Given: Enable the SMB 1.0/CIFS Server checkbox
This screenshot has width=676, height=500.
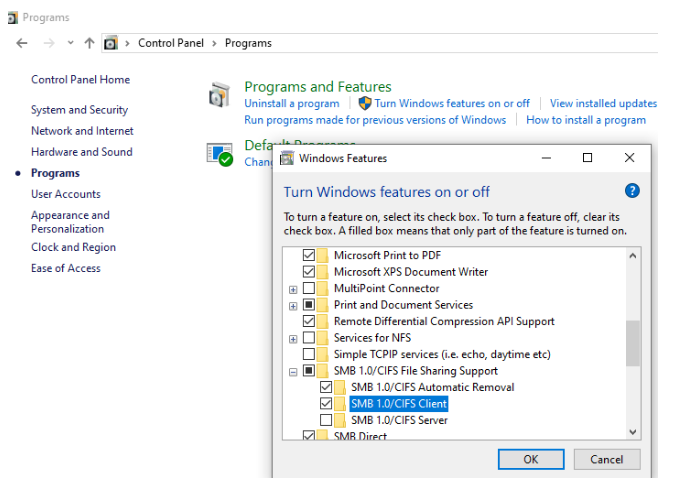Looking at the screenshot, I should tap(326, 419).
